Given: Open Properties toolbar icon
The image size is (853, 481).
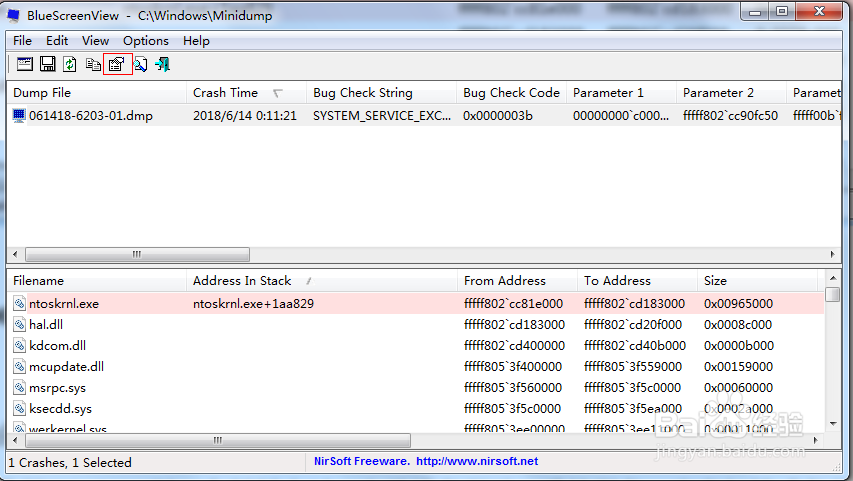Looking at the screenshot, I should click(x=117, y=64).
